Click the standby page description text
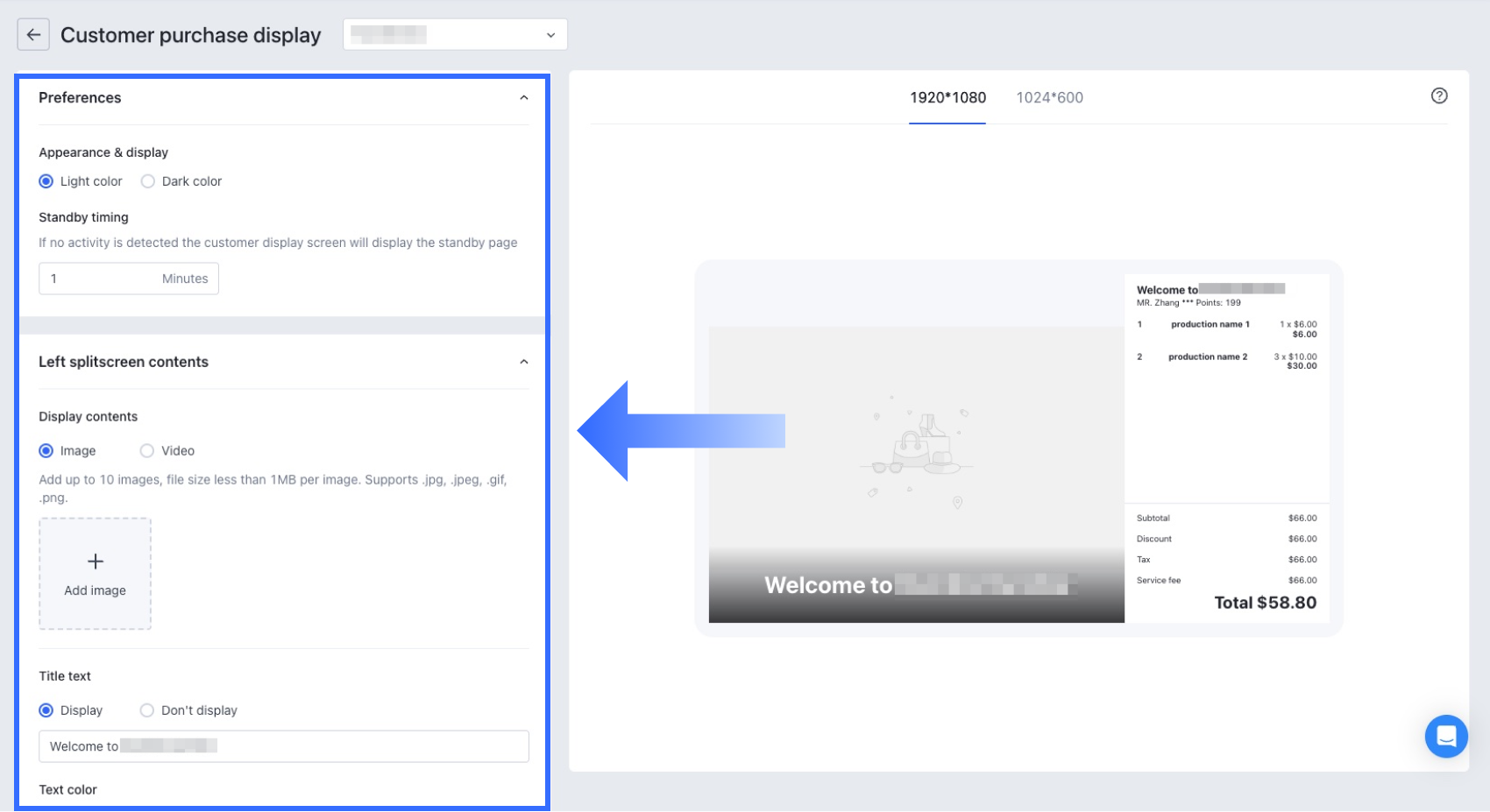1490x812 pixels. pos(278,243)
